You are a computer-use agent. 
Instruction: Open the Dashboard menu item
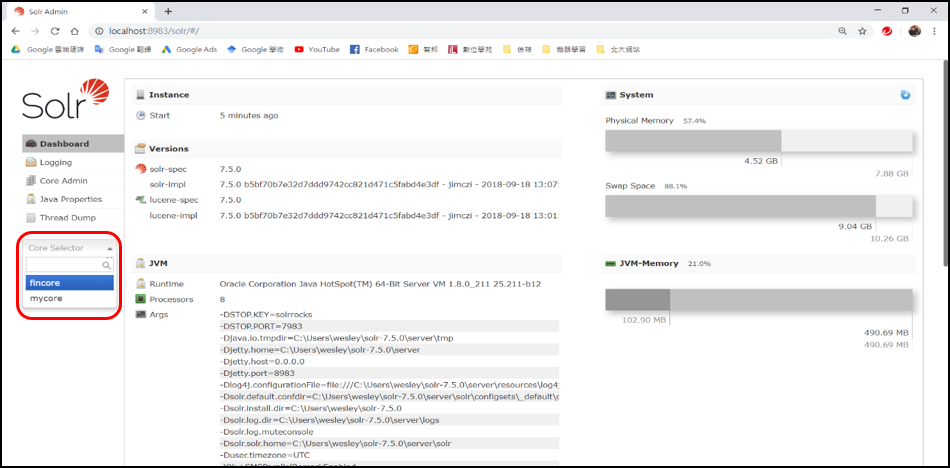tap(73, 144)
